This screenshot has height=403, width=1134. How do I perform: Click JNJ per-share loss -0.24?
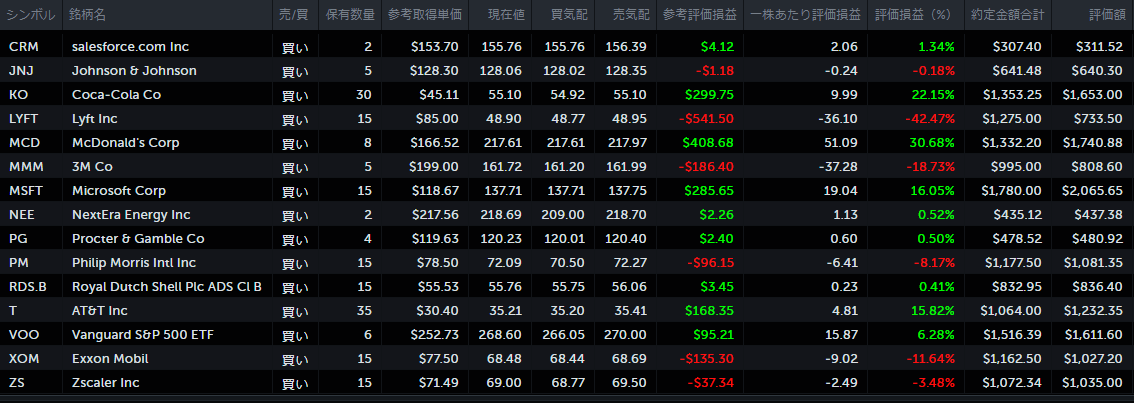841,71
